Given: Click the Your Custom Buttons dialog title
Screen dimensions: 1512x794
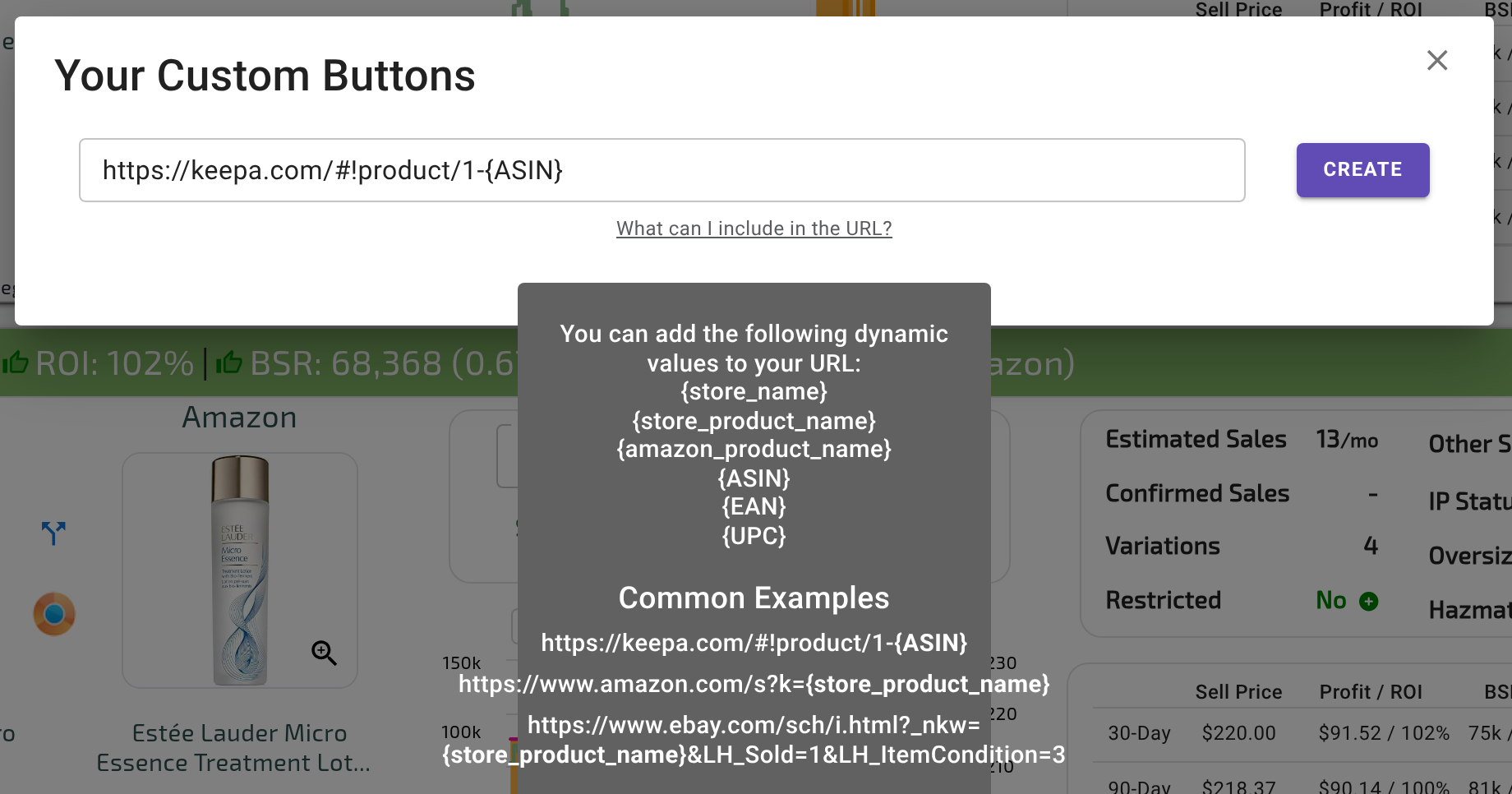Looking at the screenshot, I should (x=265, y=76).
